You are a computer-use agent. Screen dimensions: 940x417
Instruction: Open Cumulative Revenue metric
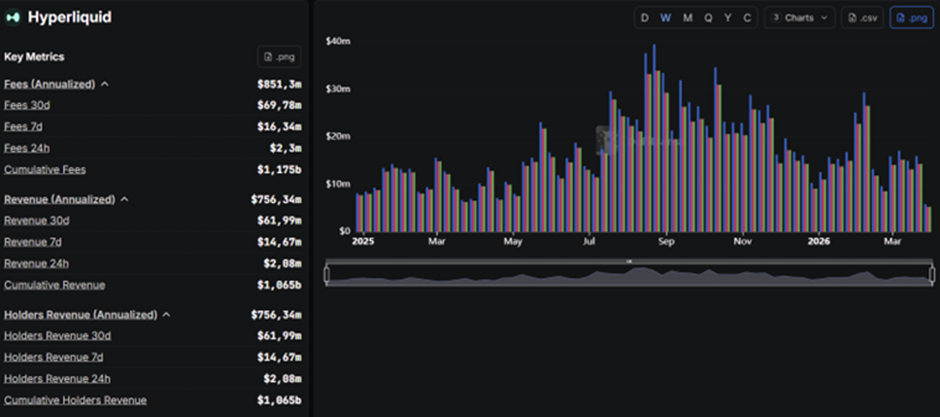click(x=55, y=285)
